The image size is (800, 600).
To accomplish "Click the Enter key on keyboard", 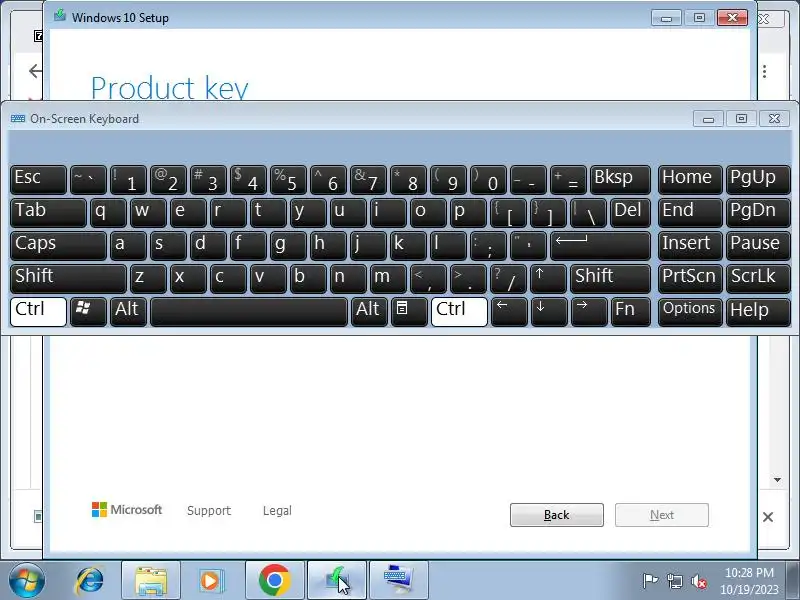I will (600, 246).
